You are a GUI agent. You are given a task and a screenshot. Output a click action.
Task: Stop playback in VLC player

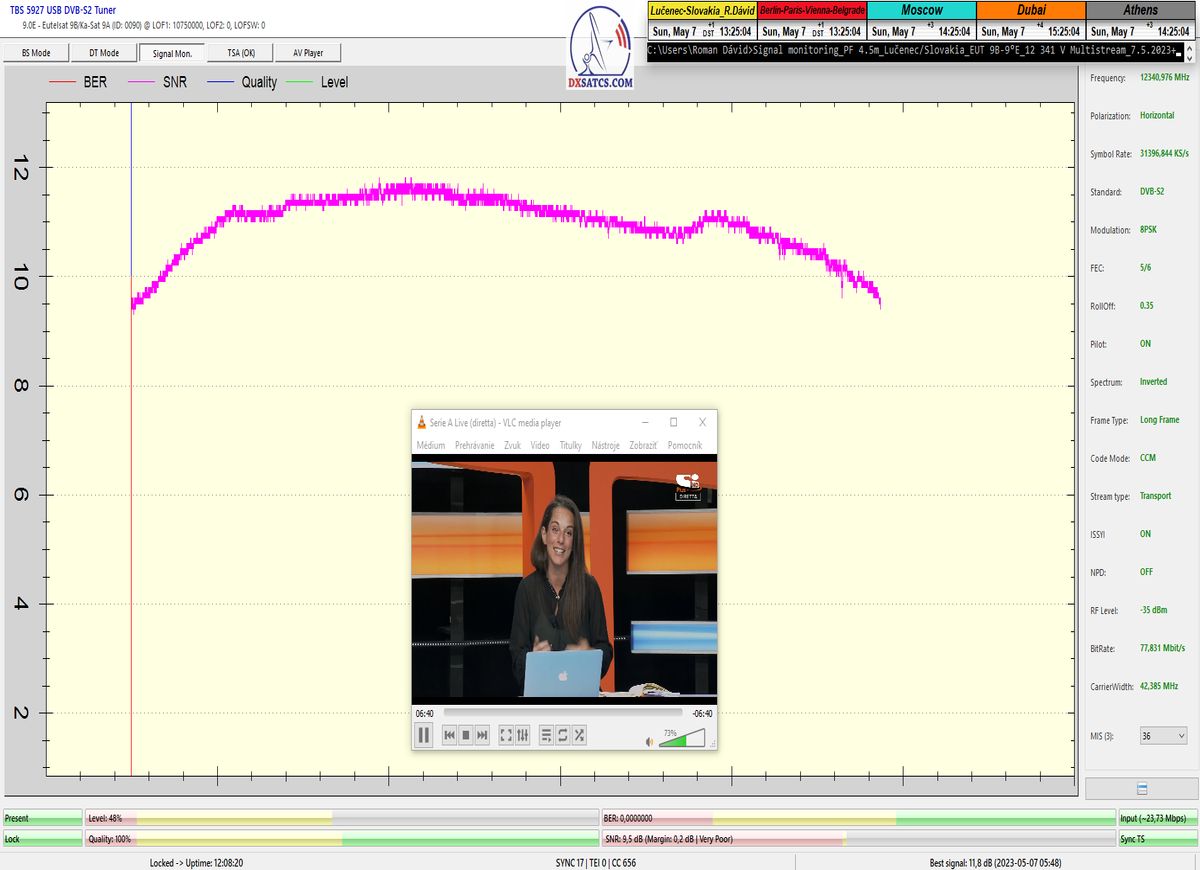point(466,735)
